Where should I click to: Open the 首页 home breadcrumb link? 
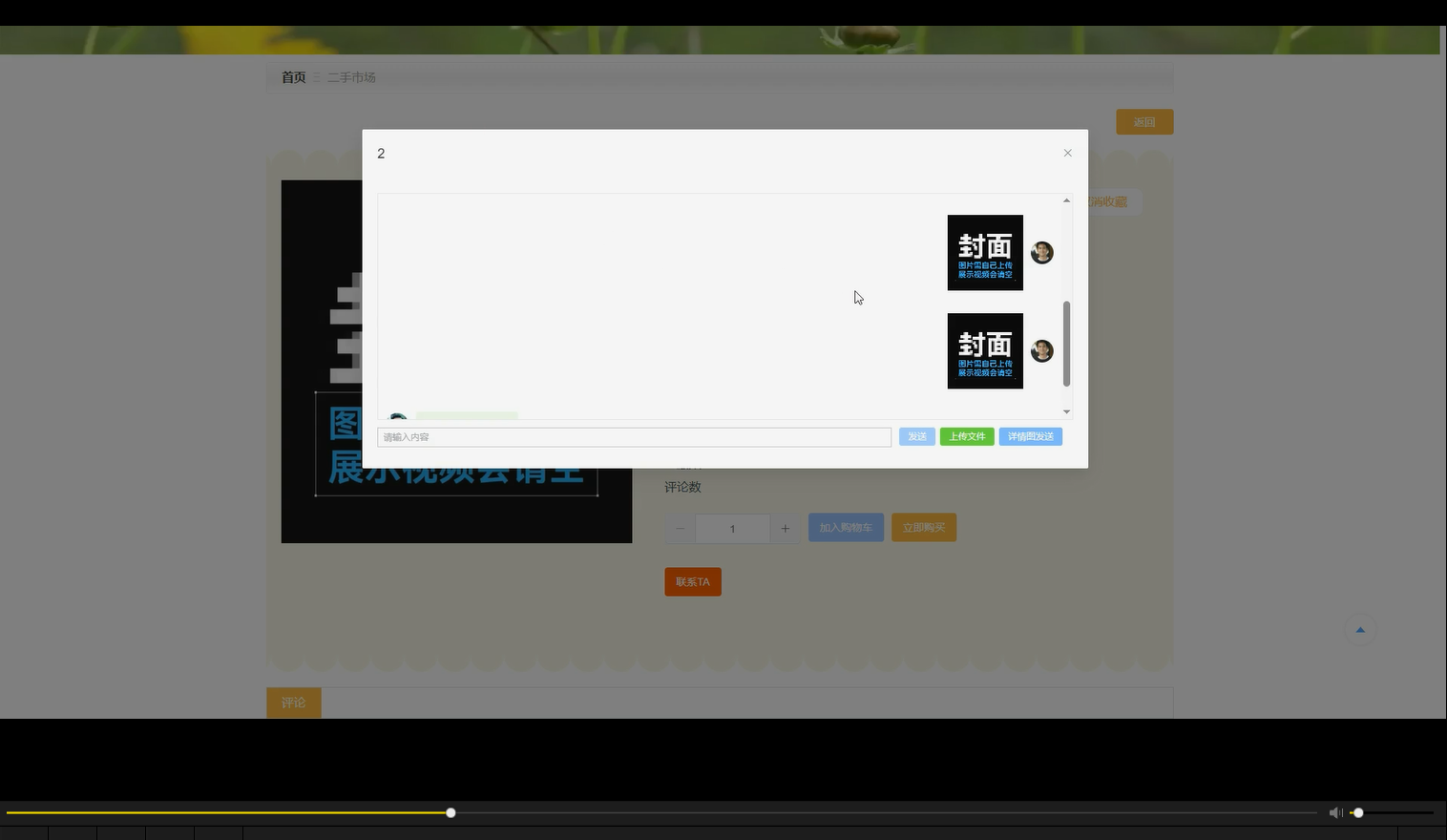click(293, 77)
